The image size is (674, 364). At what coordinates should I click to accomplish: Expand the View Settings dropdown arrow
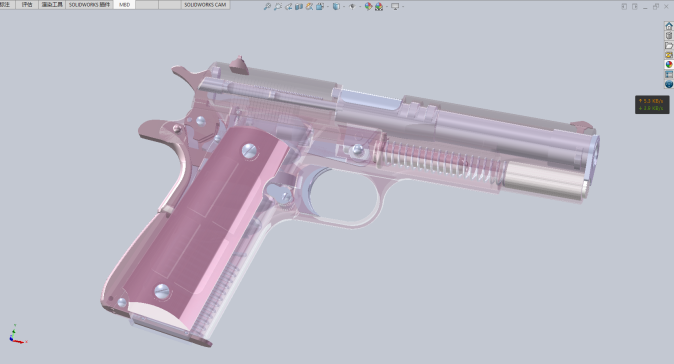[403, 6]
